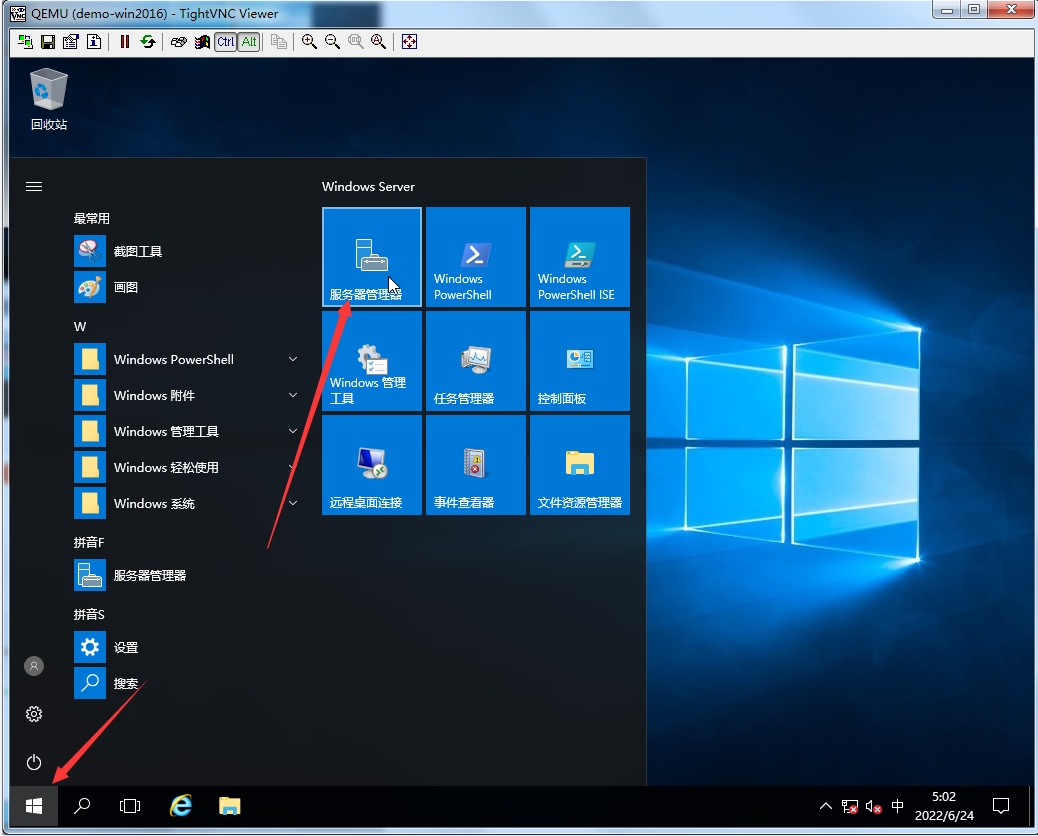The height and width of the screenshot is (836, 1038).
Task: Click the 中 input method indicator
Action: pos(897,806)
